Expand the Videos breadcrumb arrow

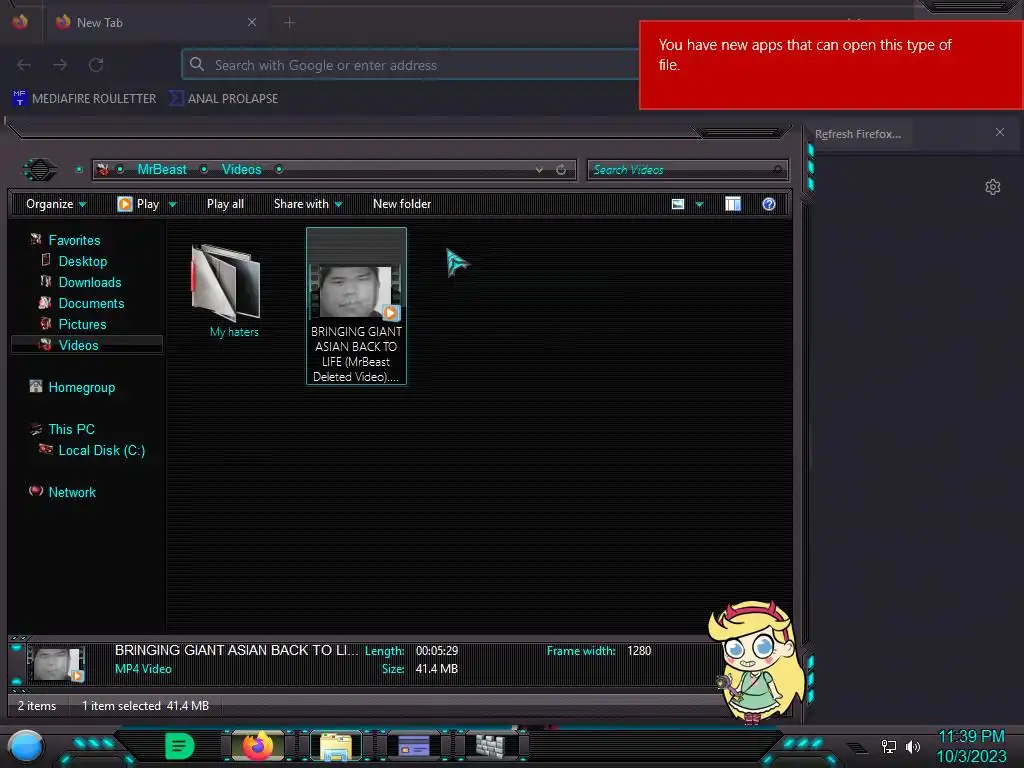pyautogui.click(x=279, y=170)
